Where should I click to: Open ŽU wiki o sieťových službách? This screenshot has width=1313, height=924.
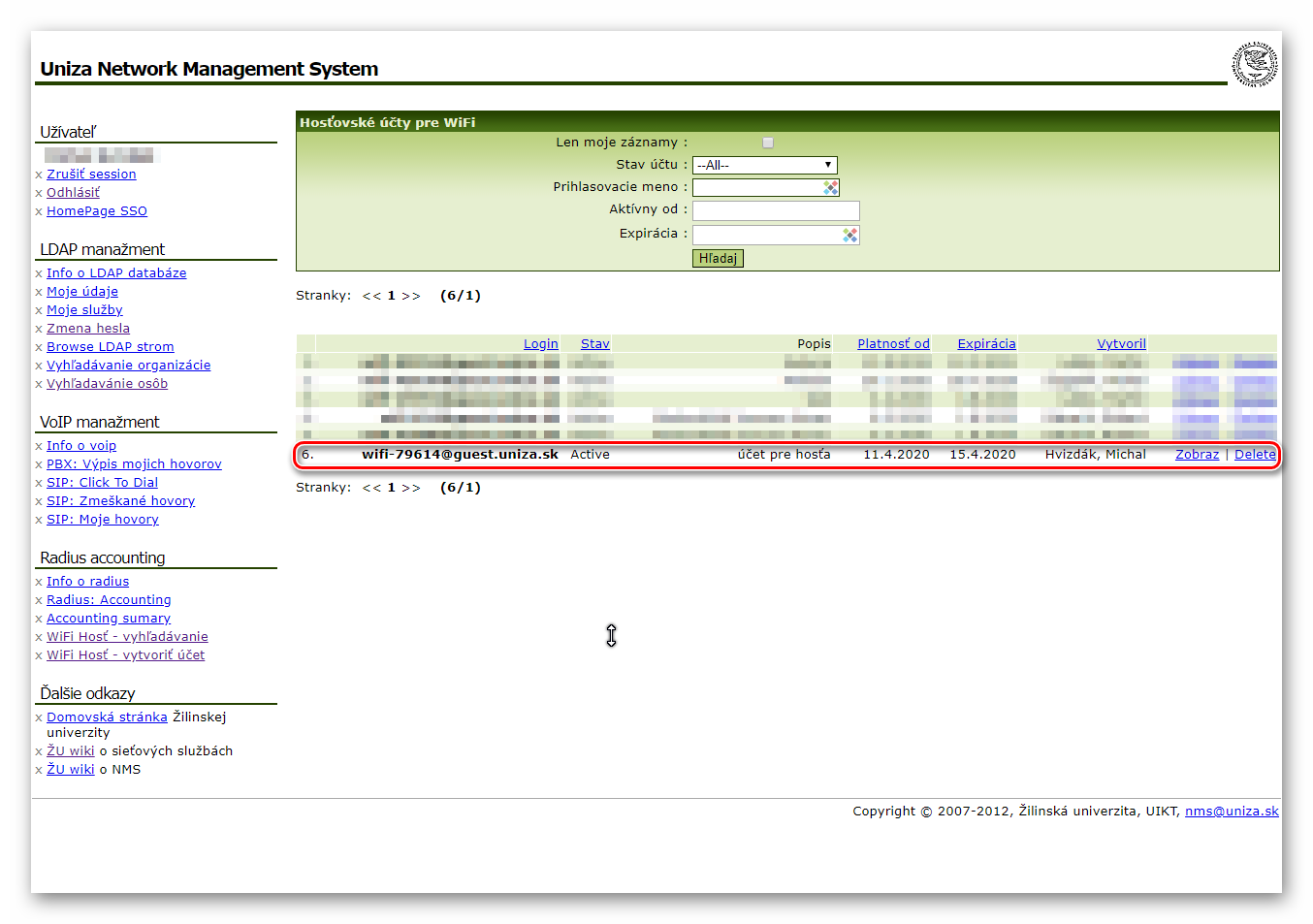pyautogui.click(x=71, y=751)
